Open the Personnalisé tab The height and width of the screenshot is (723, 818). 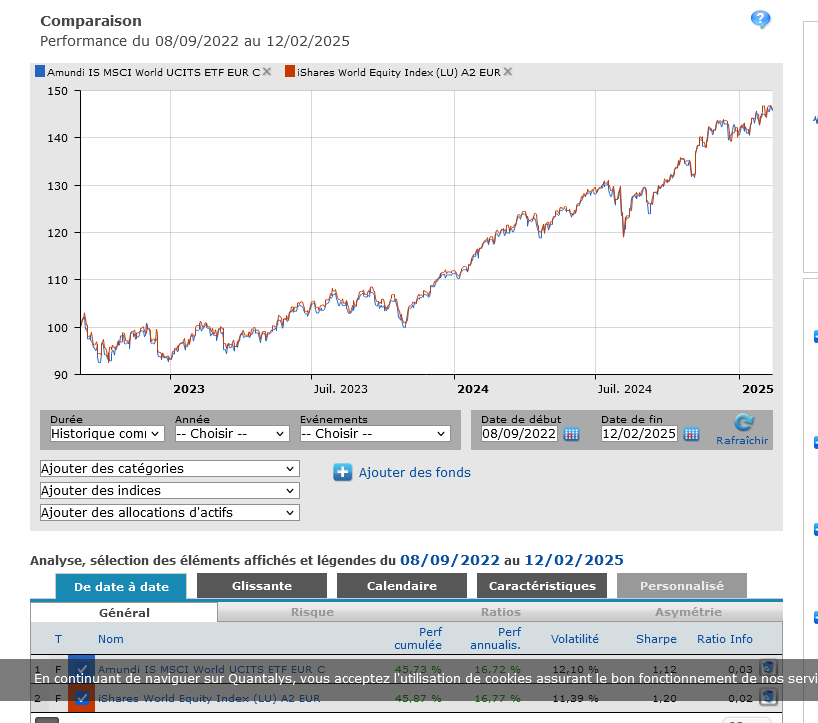[682, 586]
